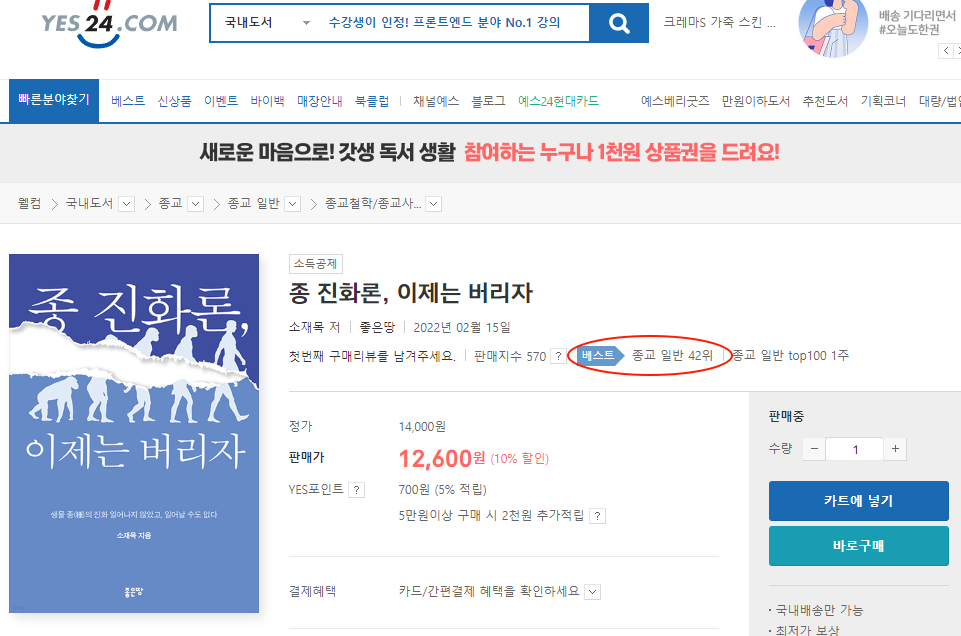Click the 14,000원 list price
The width and height of the screenshot is (961, 636).
[422, 427]
